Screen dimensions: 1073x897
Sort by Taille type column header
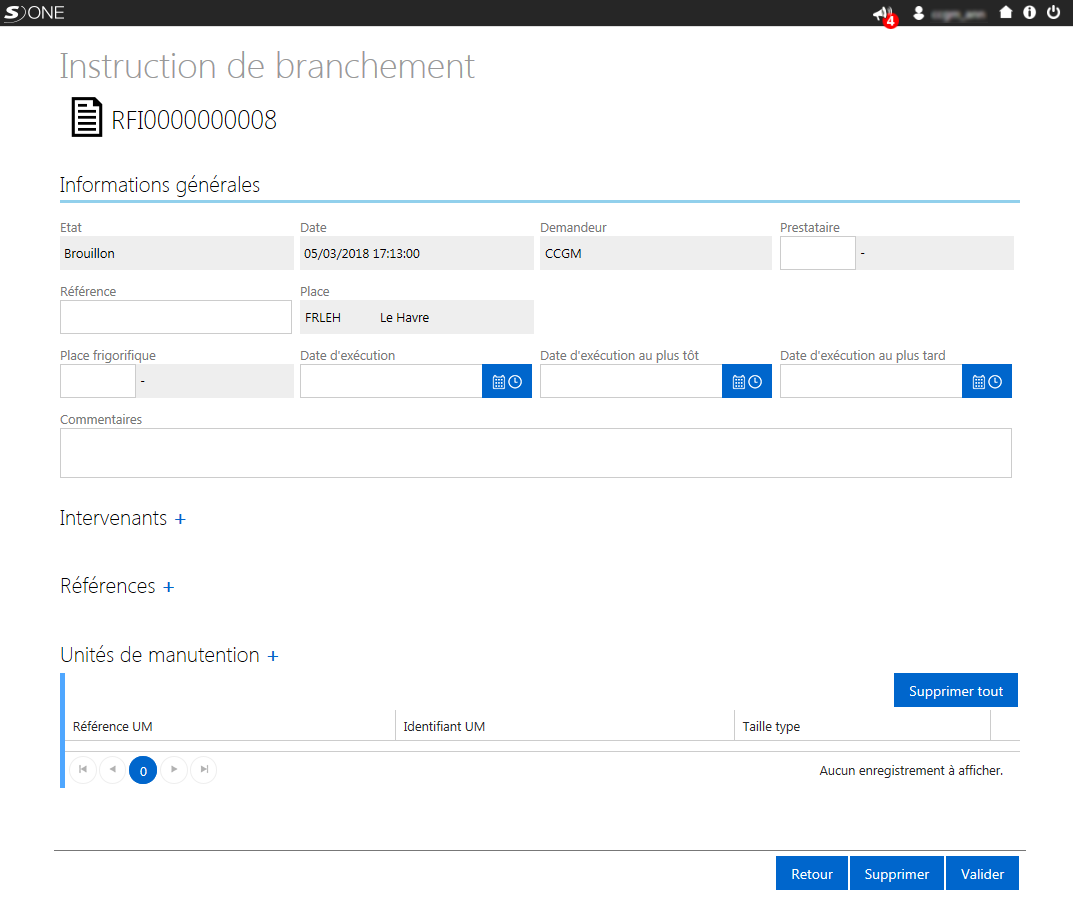pyautogui.click(x=771, y=727)
